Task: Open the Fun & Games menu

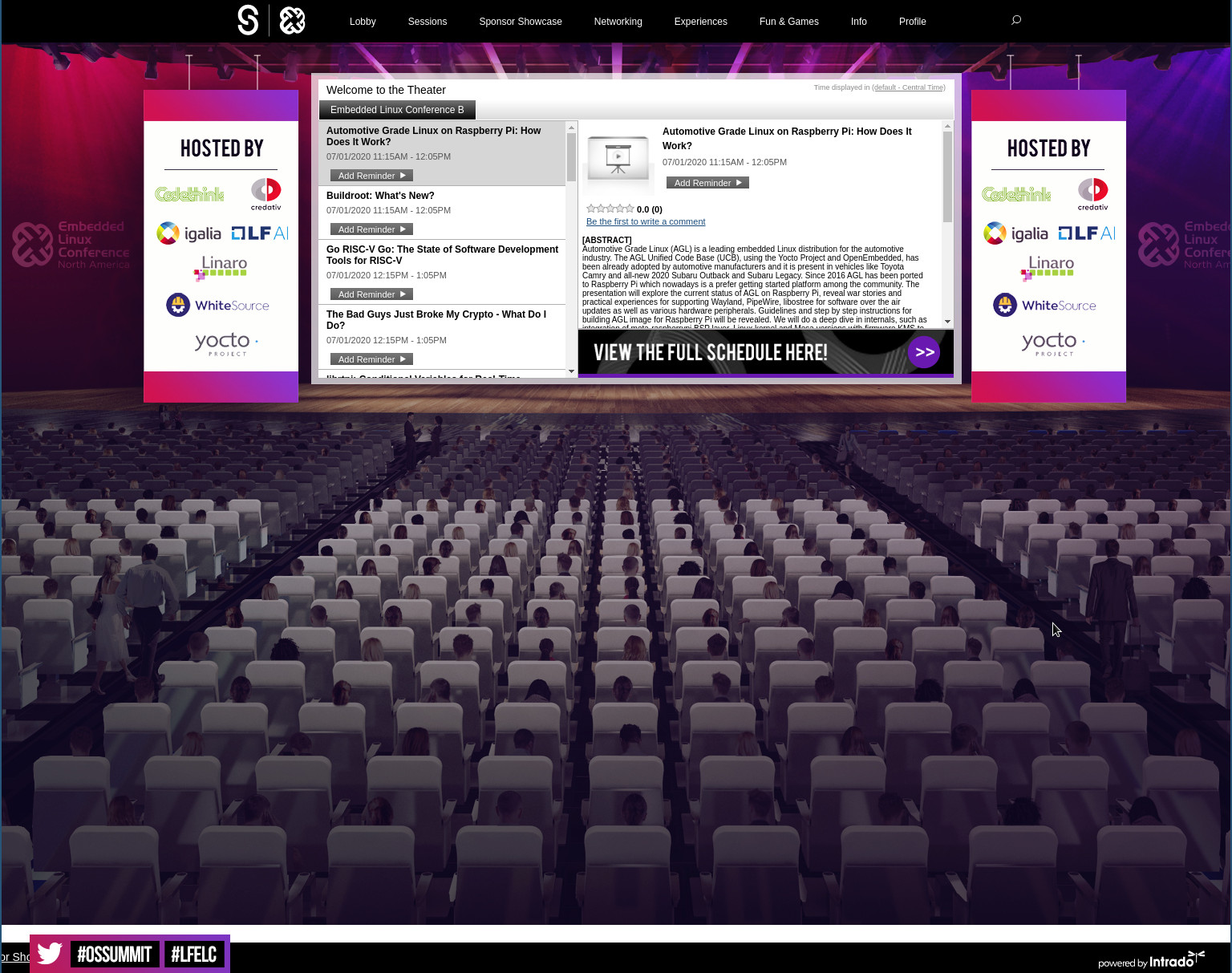Action: [x=789, y=22]
